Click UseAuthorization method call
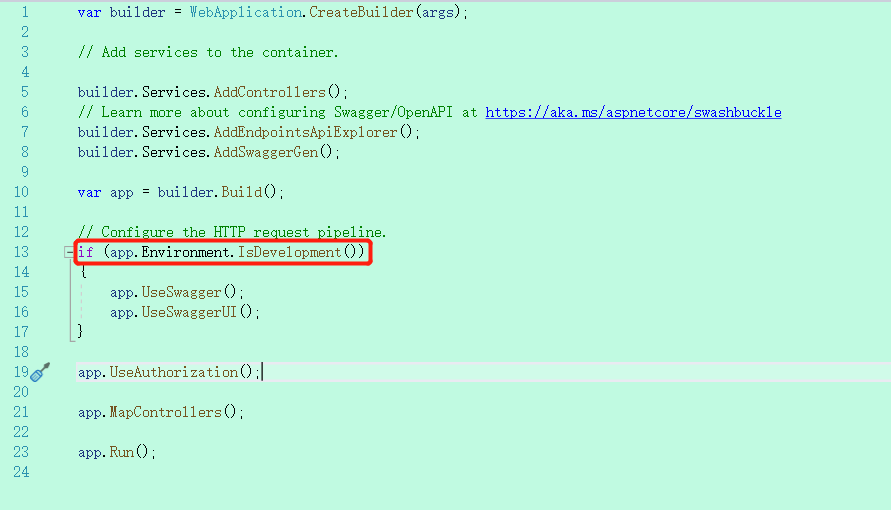891x510 pixels. click(174, 373)
